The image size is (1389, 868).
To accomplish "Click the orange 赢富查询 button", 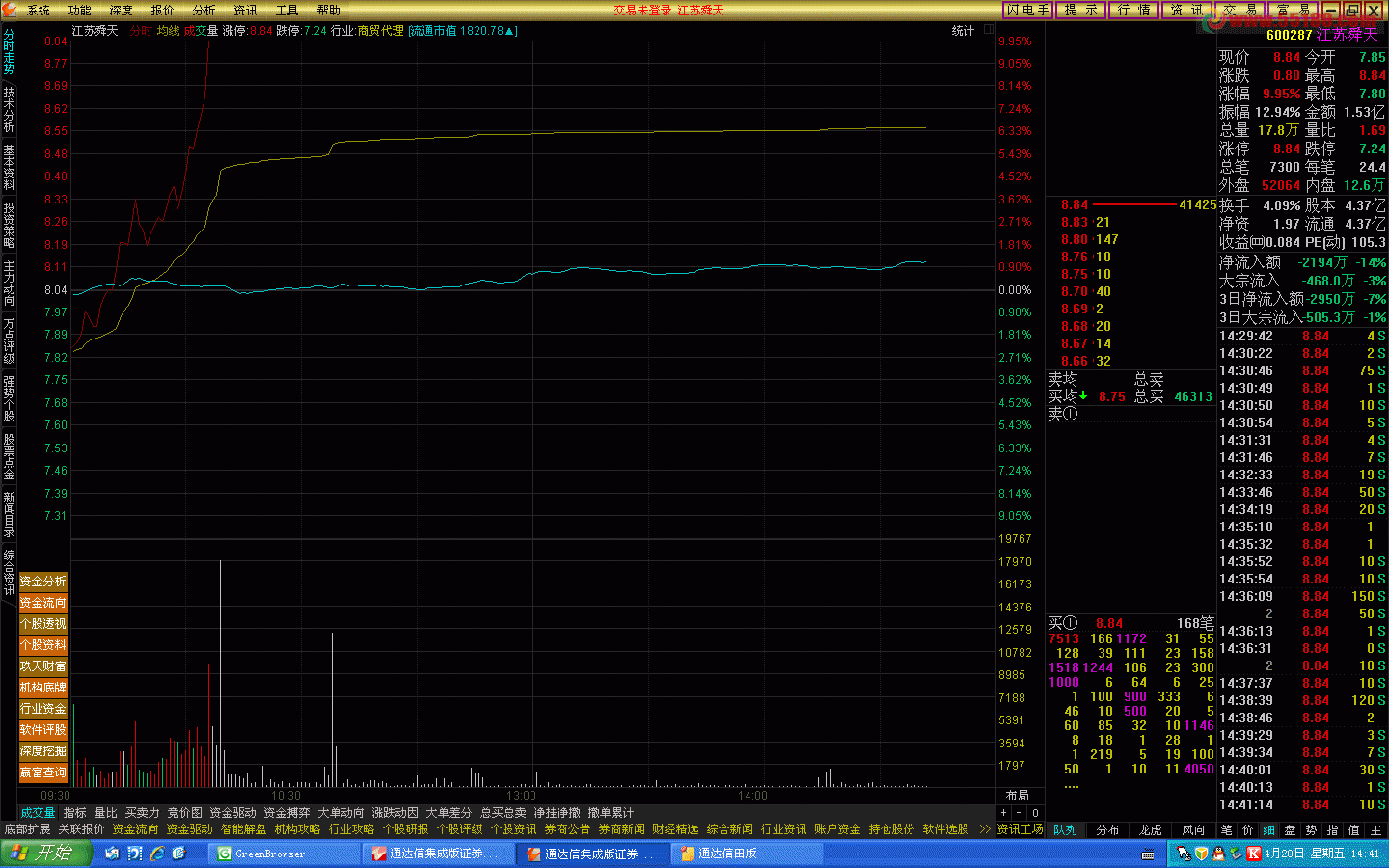I will pos(43,773).
